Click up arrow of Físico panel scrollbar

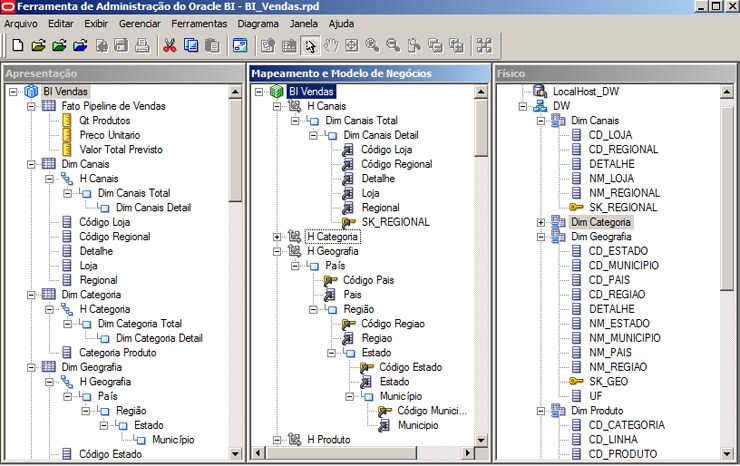727,92
